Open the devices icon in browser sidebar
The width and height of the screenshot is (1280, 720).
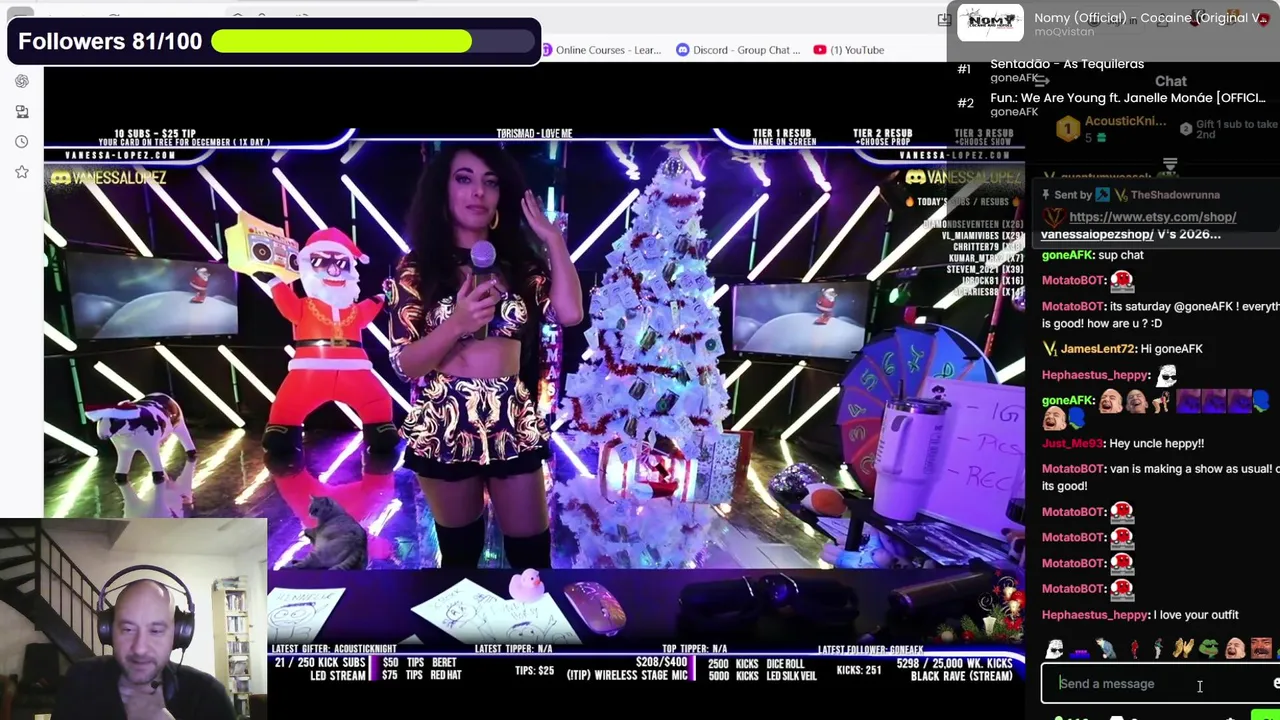(22, 112)
